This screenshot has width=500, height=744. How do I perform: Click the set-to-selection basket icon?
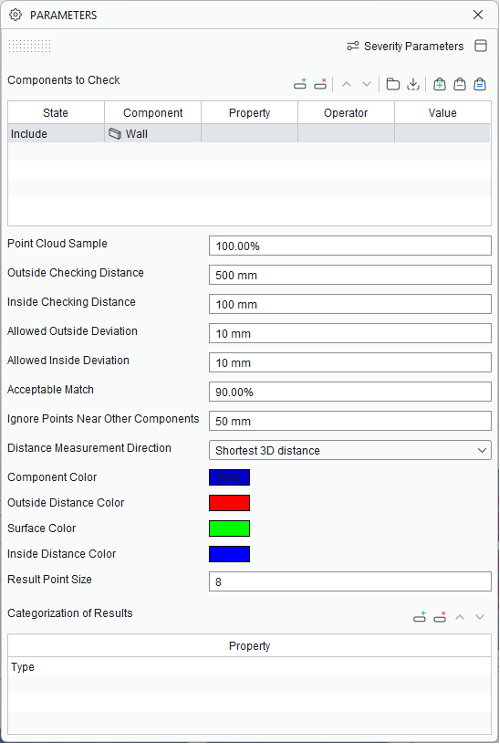point(480,84)
